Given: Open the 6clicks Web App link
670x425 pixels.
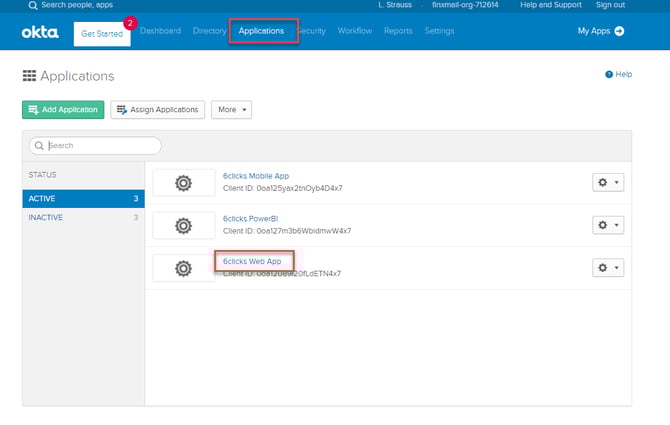Looking at the screenshot, I should point(252,261).
